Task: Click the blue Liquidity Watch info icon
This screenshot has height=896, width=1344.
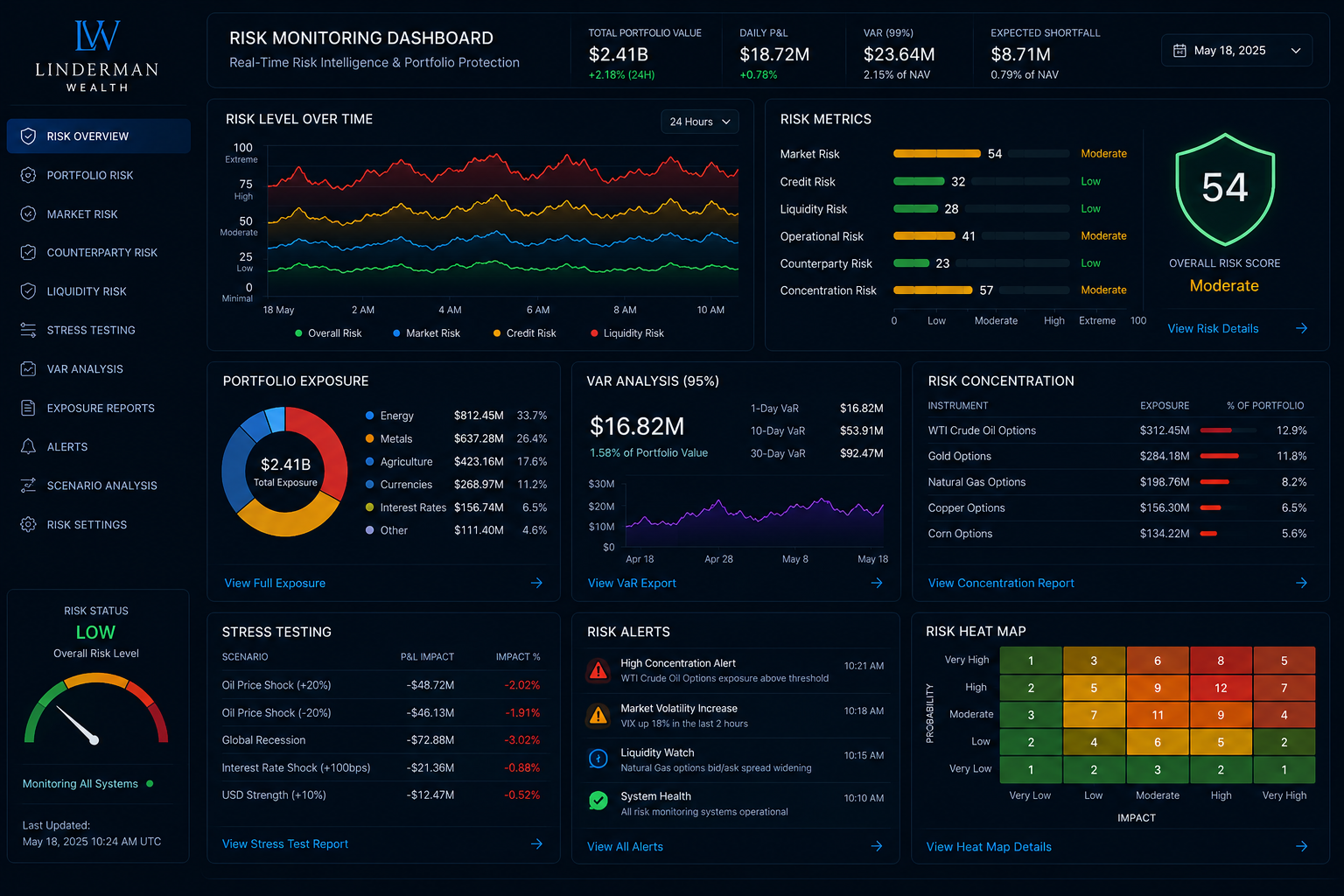Action: (598, 759)
